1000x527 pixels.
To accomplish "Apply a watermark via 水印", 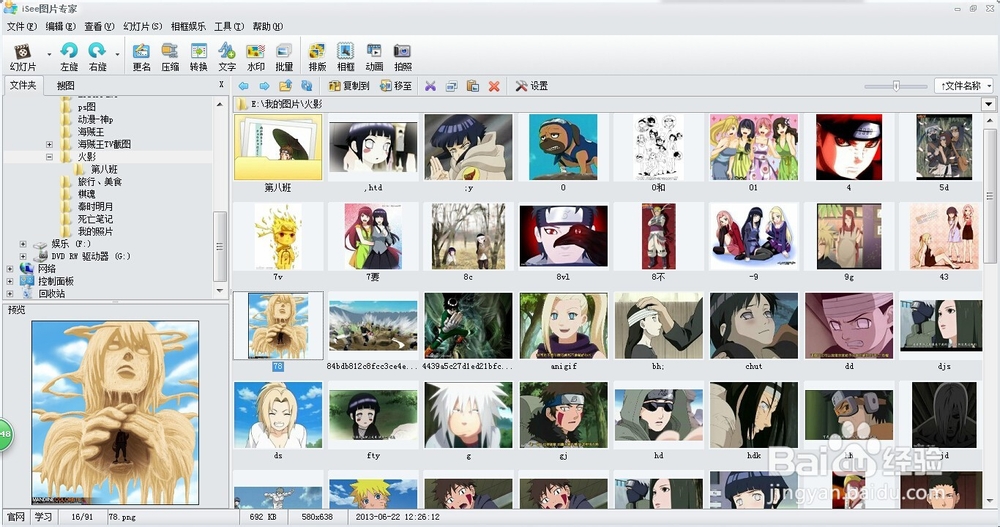I will coord(255,56).
